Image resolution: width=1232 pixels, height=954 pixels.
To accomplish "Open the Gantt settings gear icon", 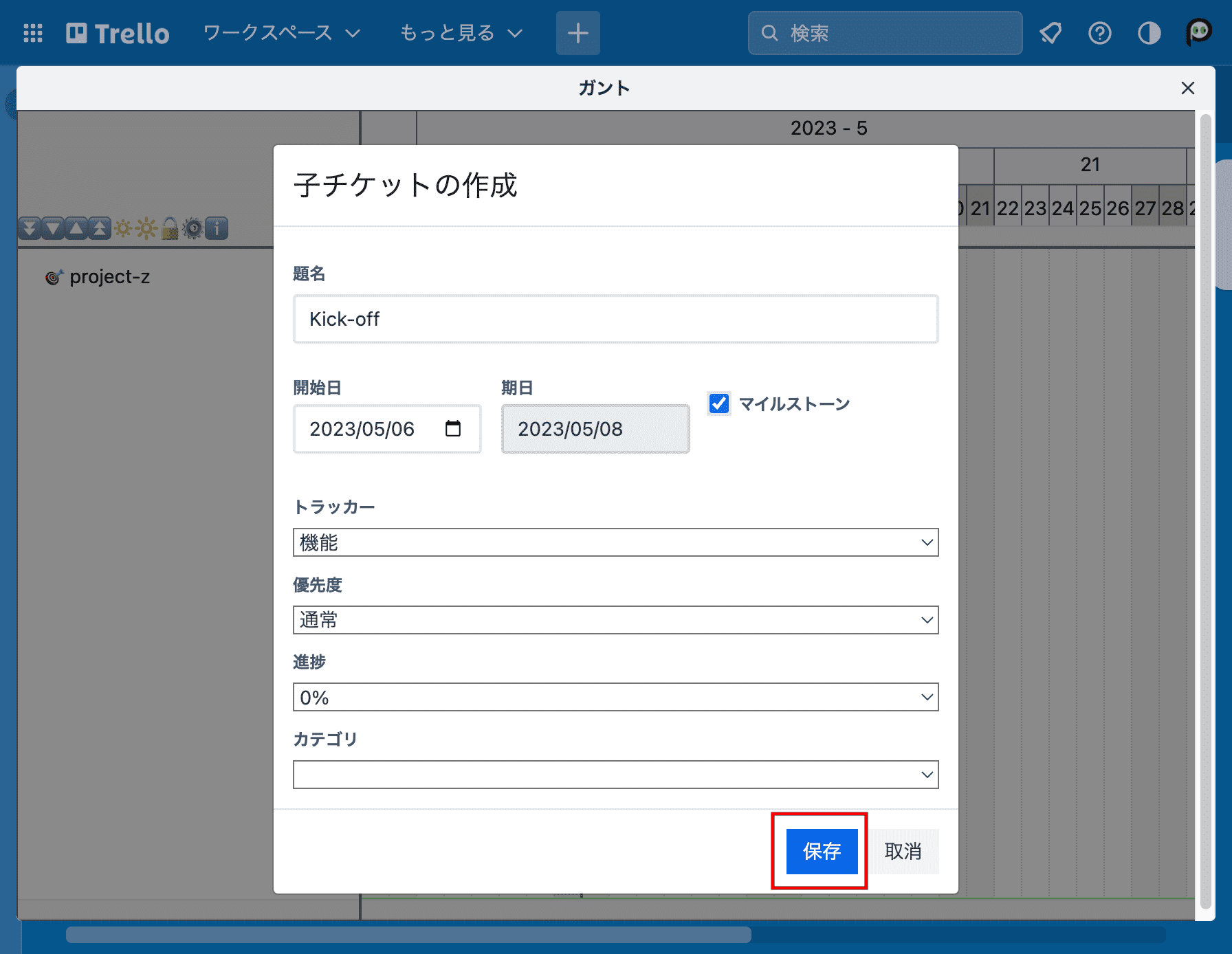I will pyautogui.click(x=193, y=228).
